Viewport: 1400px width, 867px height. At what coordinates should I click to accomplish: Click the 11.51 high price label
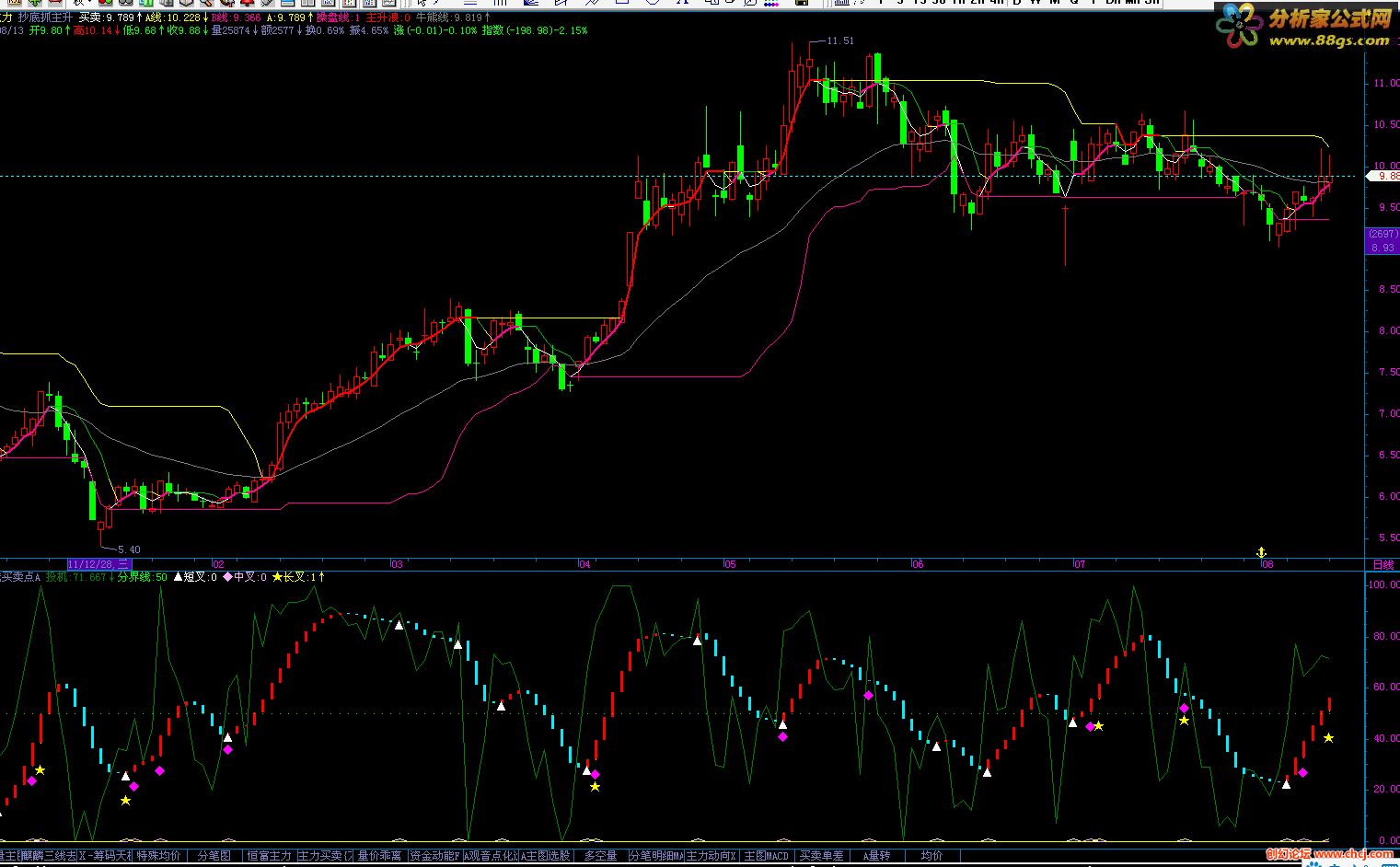point(840,40)
